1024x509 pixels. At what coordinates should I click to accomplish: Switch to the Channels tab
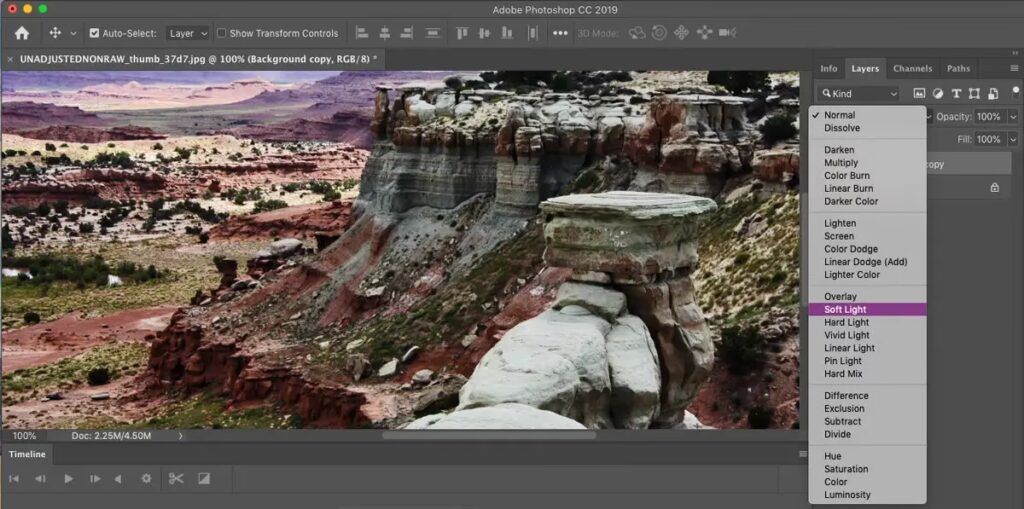click(x=912, y=69)
